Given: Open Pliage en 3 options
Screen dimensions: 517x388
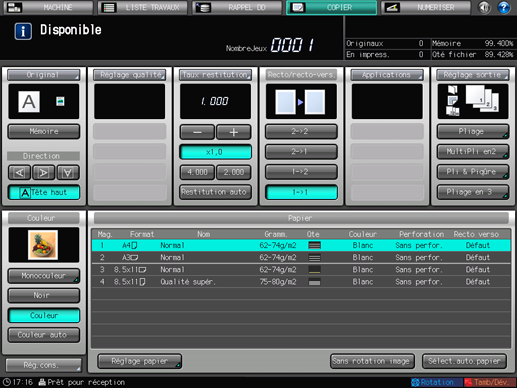Looking at the screenshot, I should (x=473, y=192).
